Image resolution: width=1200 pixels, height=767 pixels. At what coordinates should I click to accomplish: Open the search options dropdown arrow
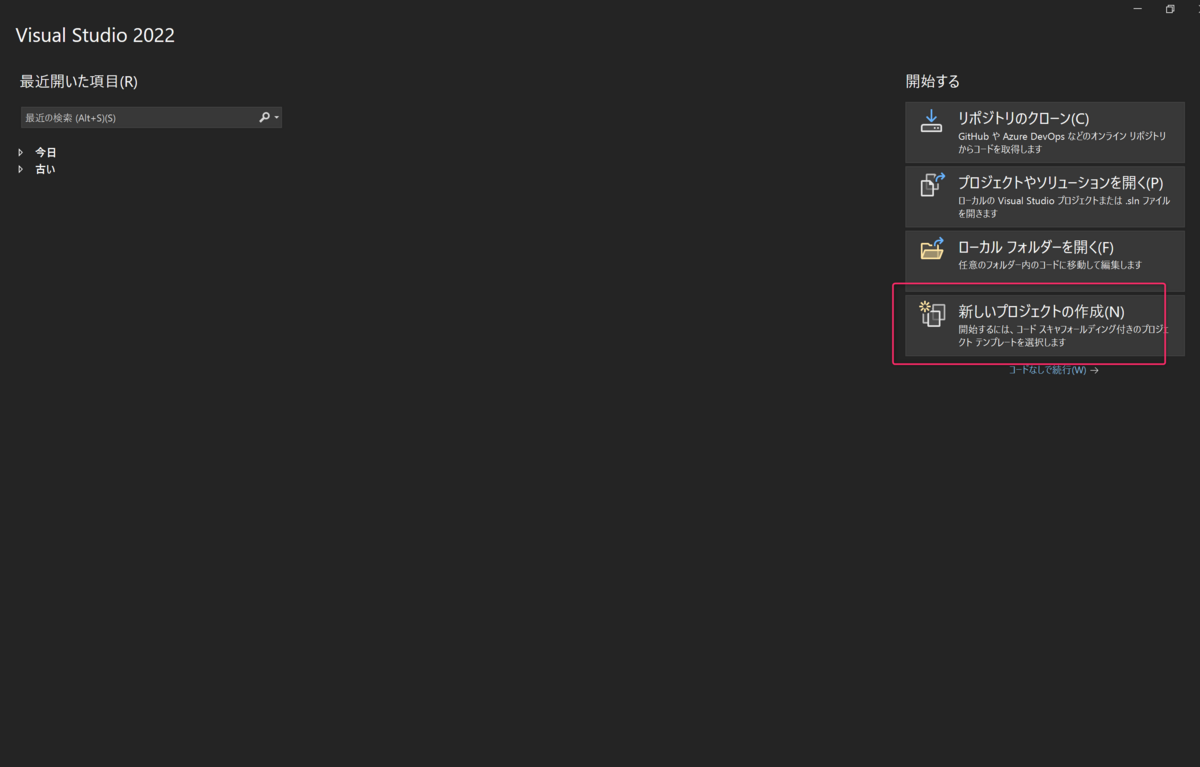[x=277, y=118]
